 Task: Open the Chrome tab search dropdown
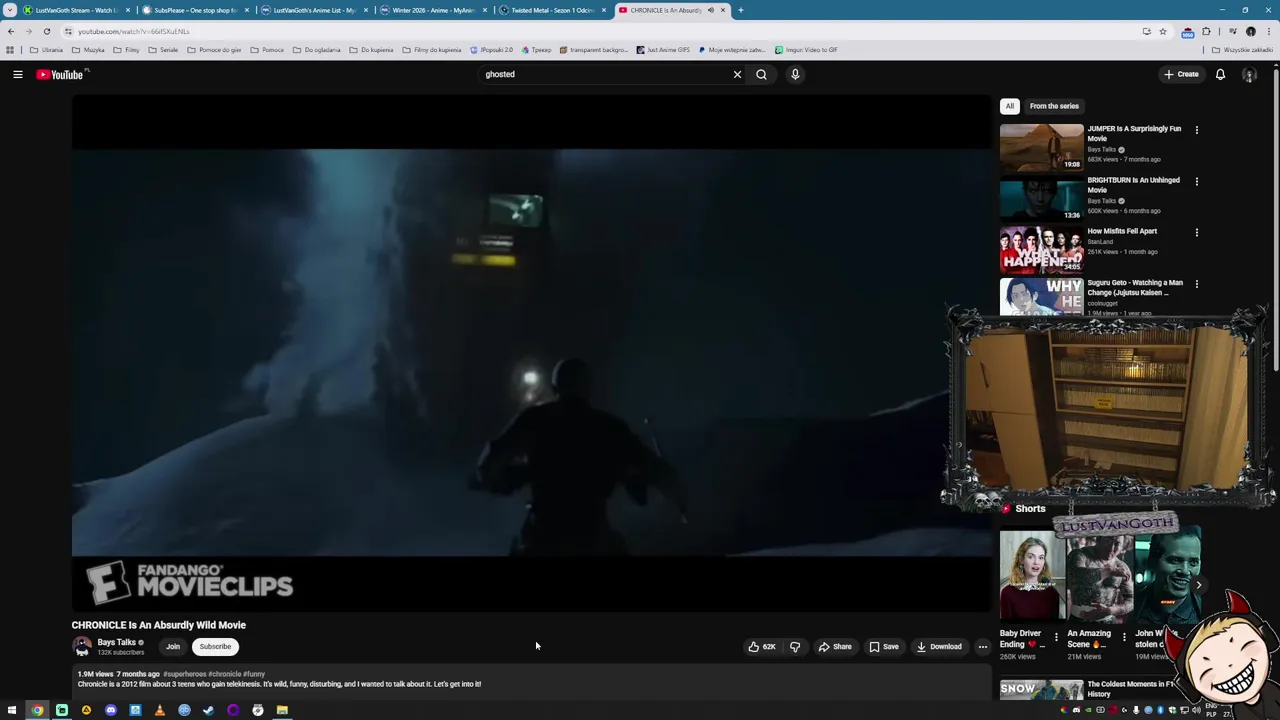[x=10, y=10]
